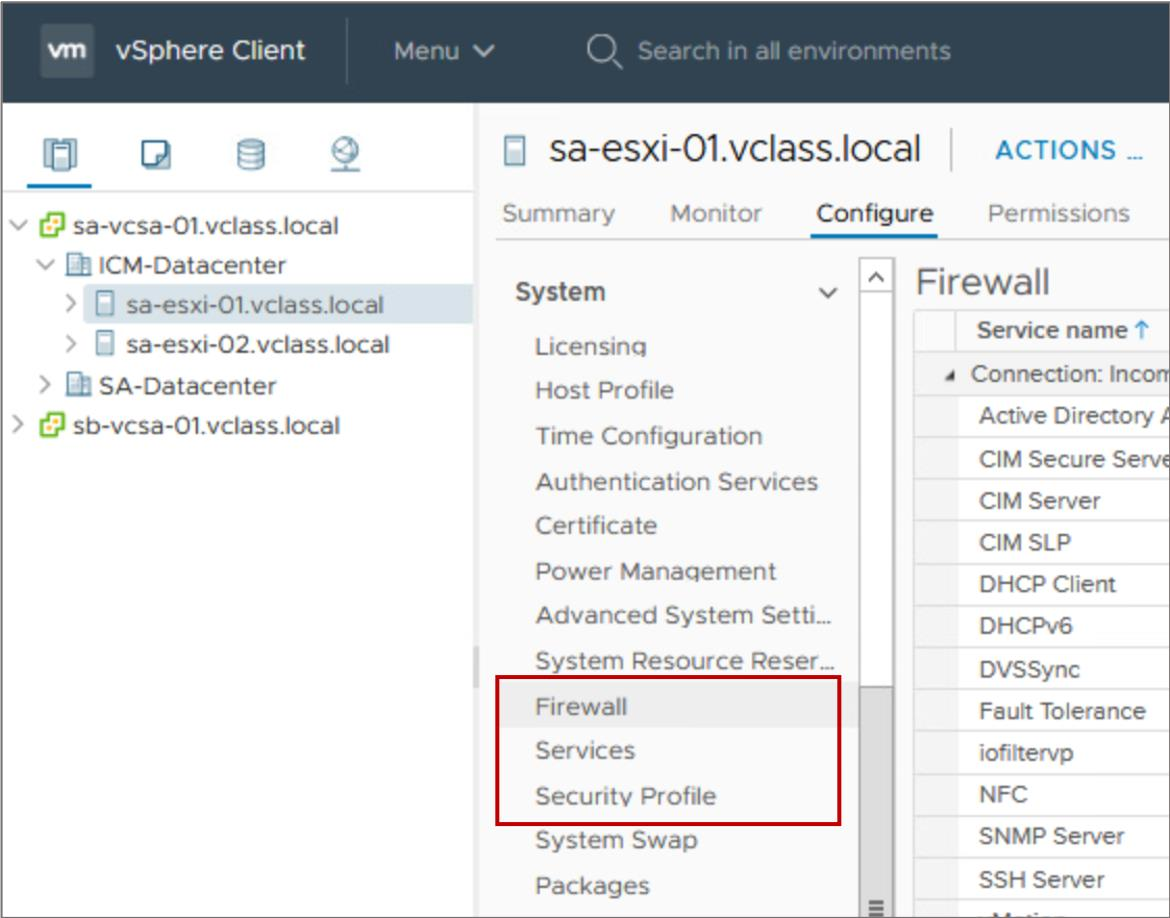Screen dimensions: 1170x918
Task: Select ICM-Datacenter in inventory tree
Action: [192, 264]
